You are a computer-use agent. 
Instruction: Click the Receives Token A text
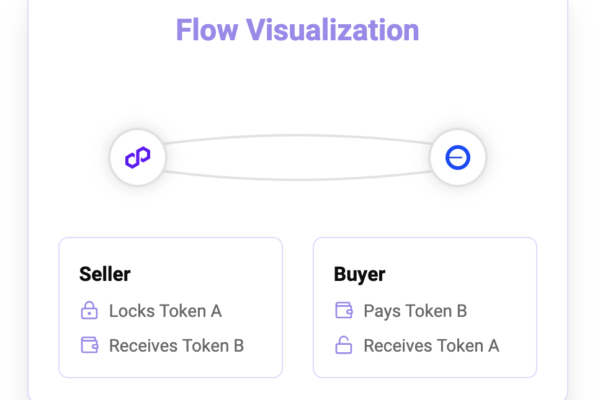tap(431, 346)
